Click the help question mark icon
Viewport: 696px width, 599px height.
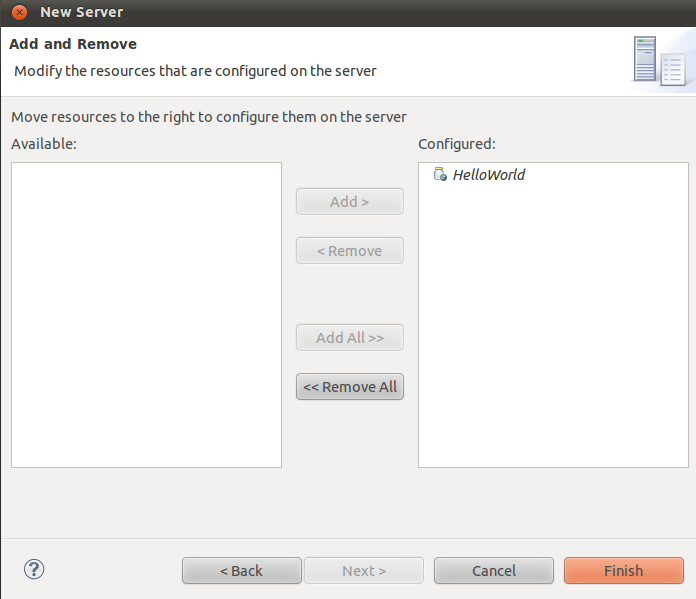[34, 569]
